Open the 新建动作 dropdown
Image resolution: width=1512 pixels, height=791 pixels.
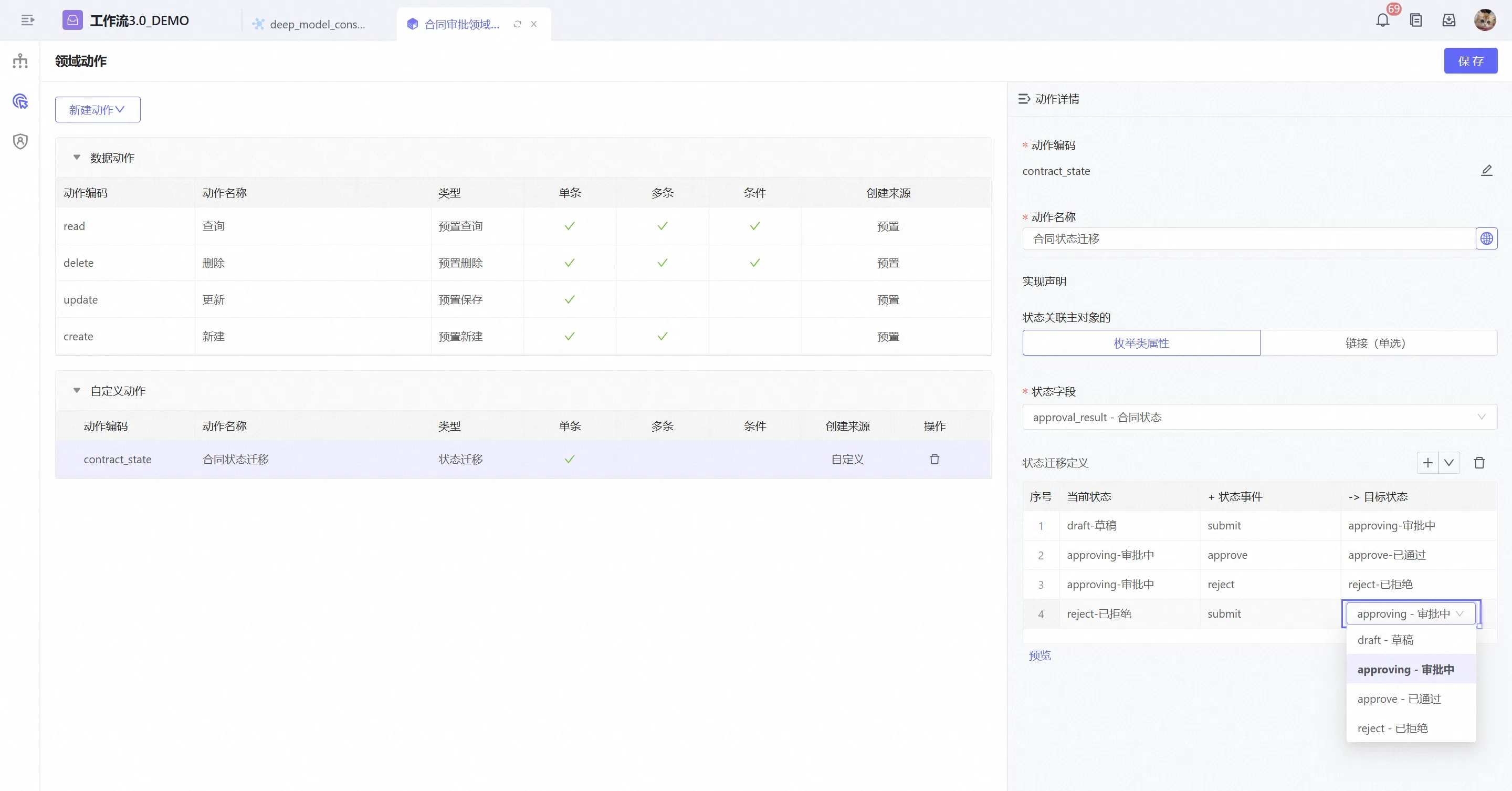pos(98,110)
